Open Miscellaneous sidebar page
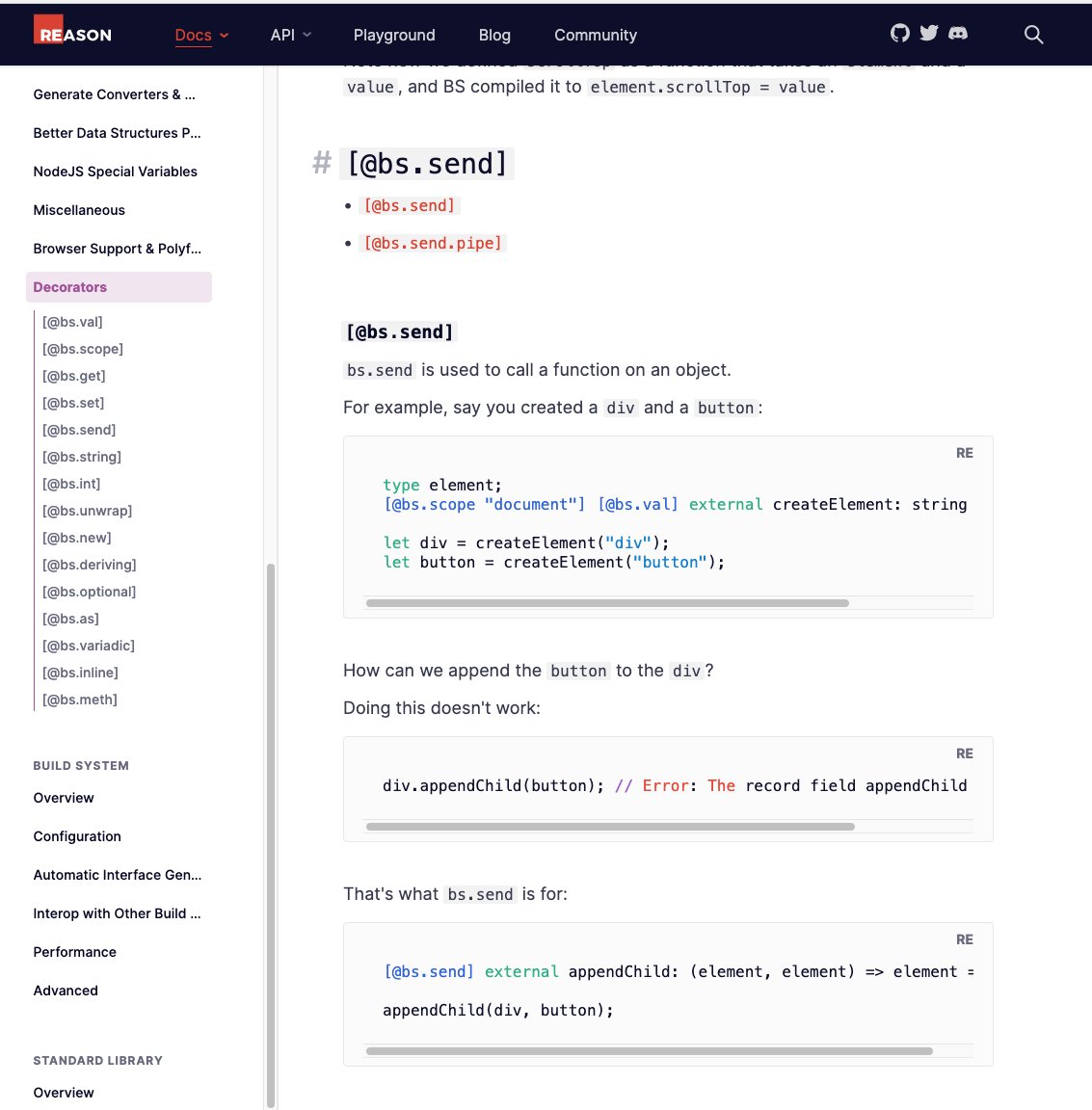The height and width of the screenshot is (1110, 1092). point(79,210)
